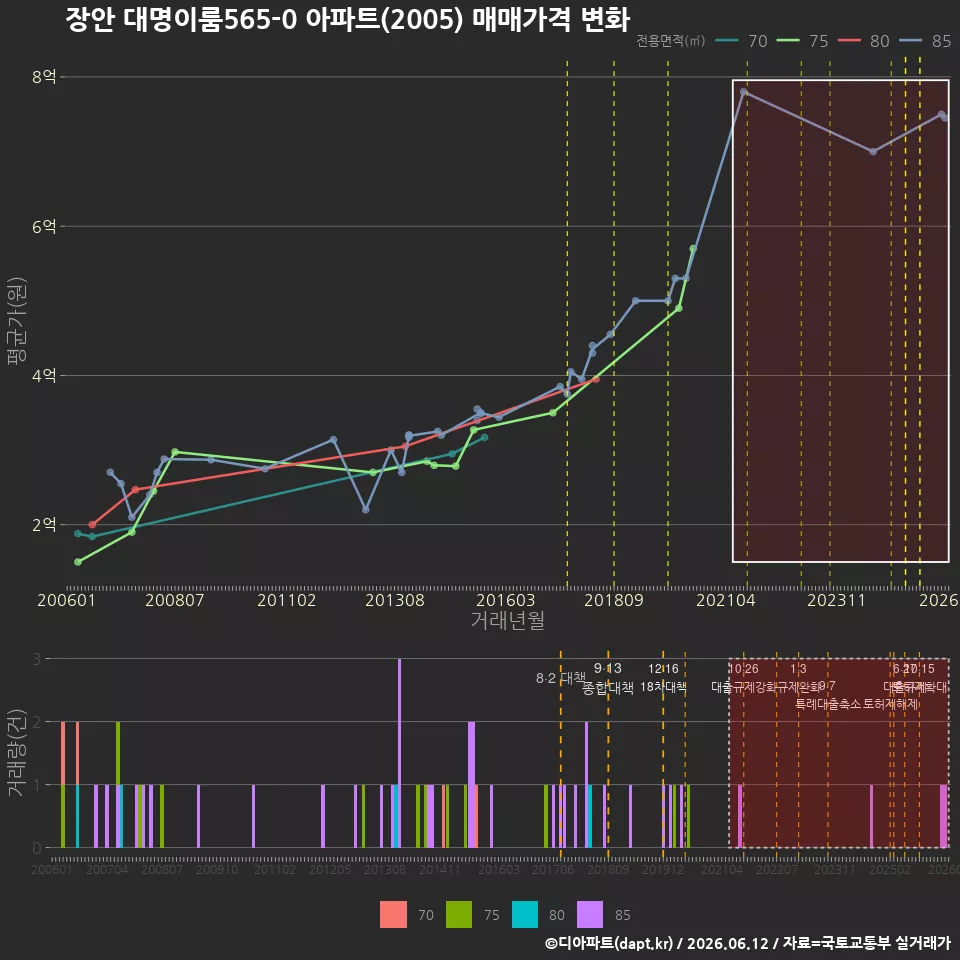960x960 pixels.
Task: Click the '4억' y-axis label
Action: (x=44, y=375)
